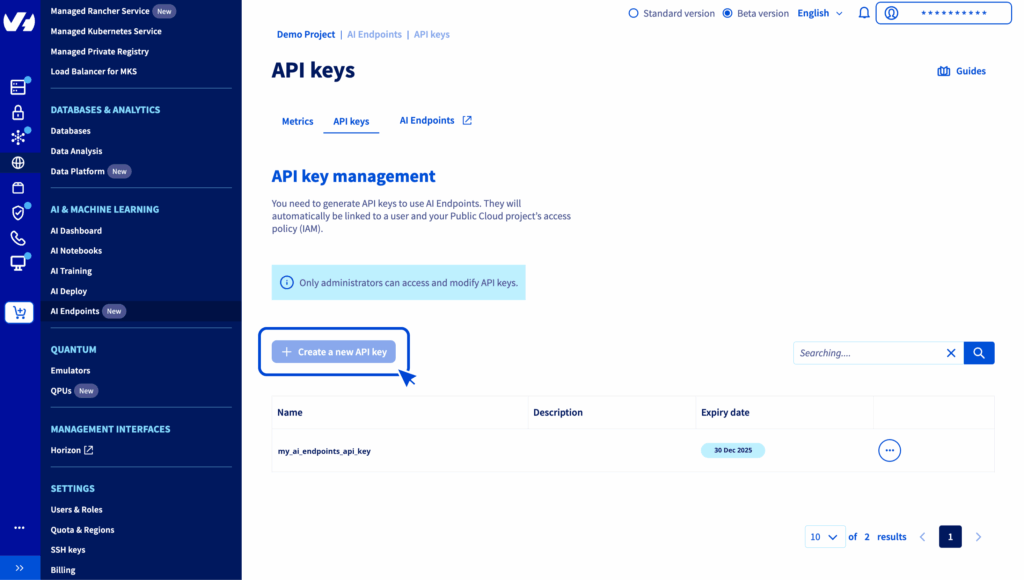
Task: Open actions menu for my_ai_endpoints_api_key
Action: pos(889,450)
